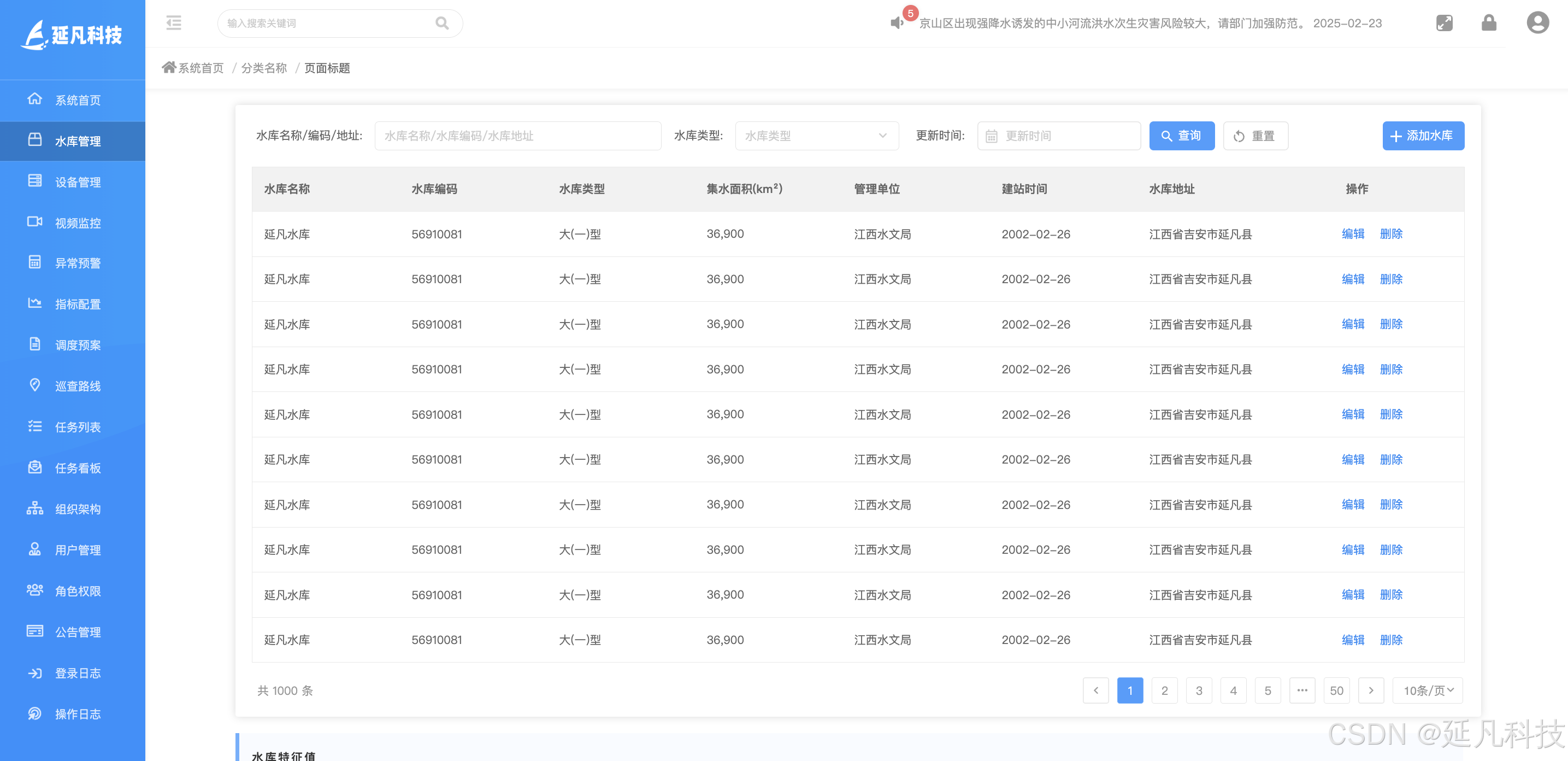Expand the pagination ellipsis for more pages

(1302, 690)
